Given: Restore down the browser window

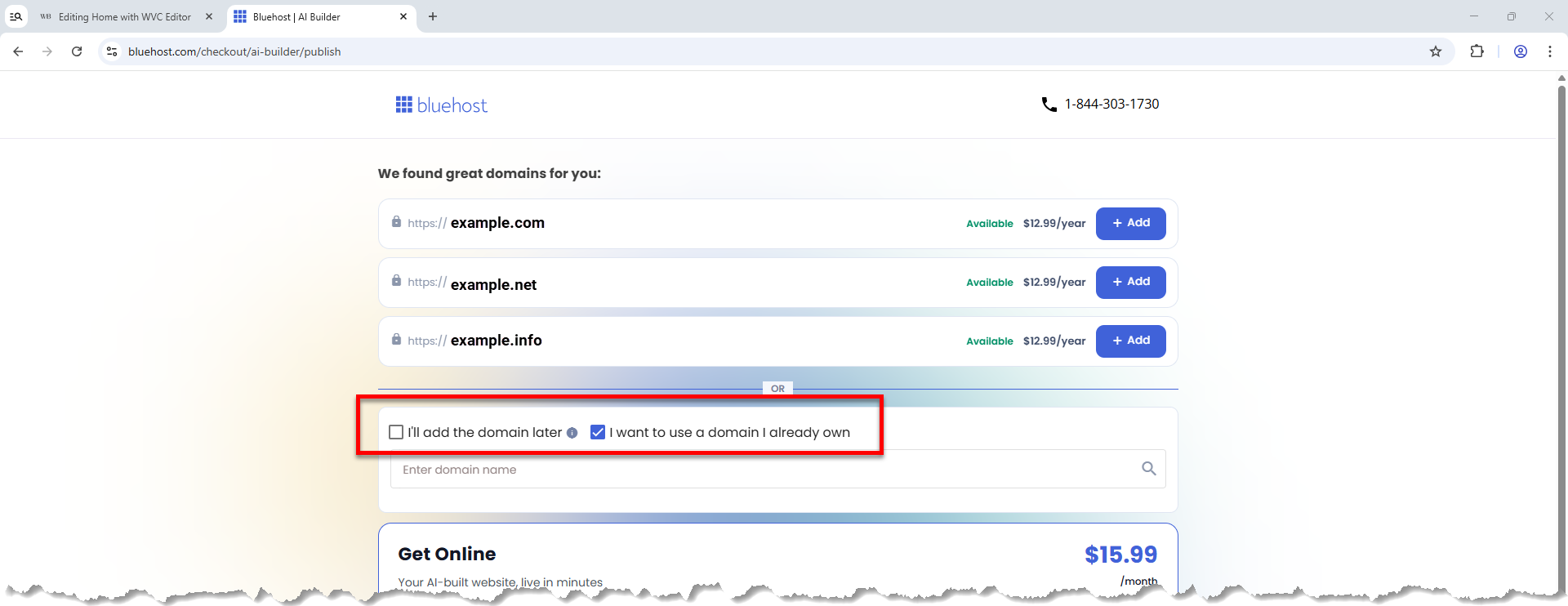Looking at the screenshot, I should 1512,16.
